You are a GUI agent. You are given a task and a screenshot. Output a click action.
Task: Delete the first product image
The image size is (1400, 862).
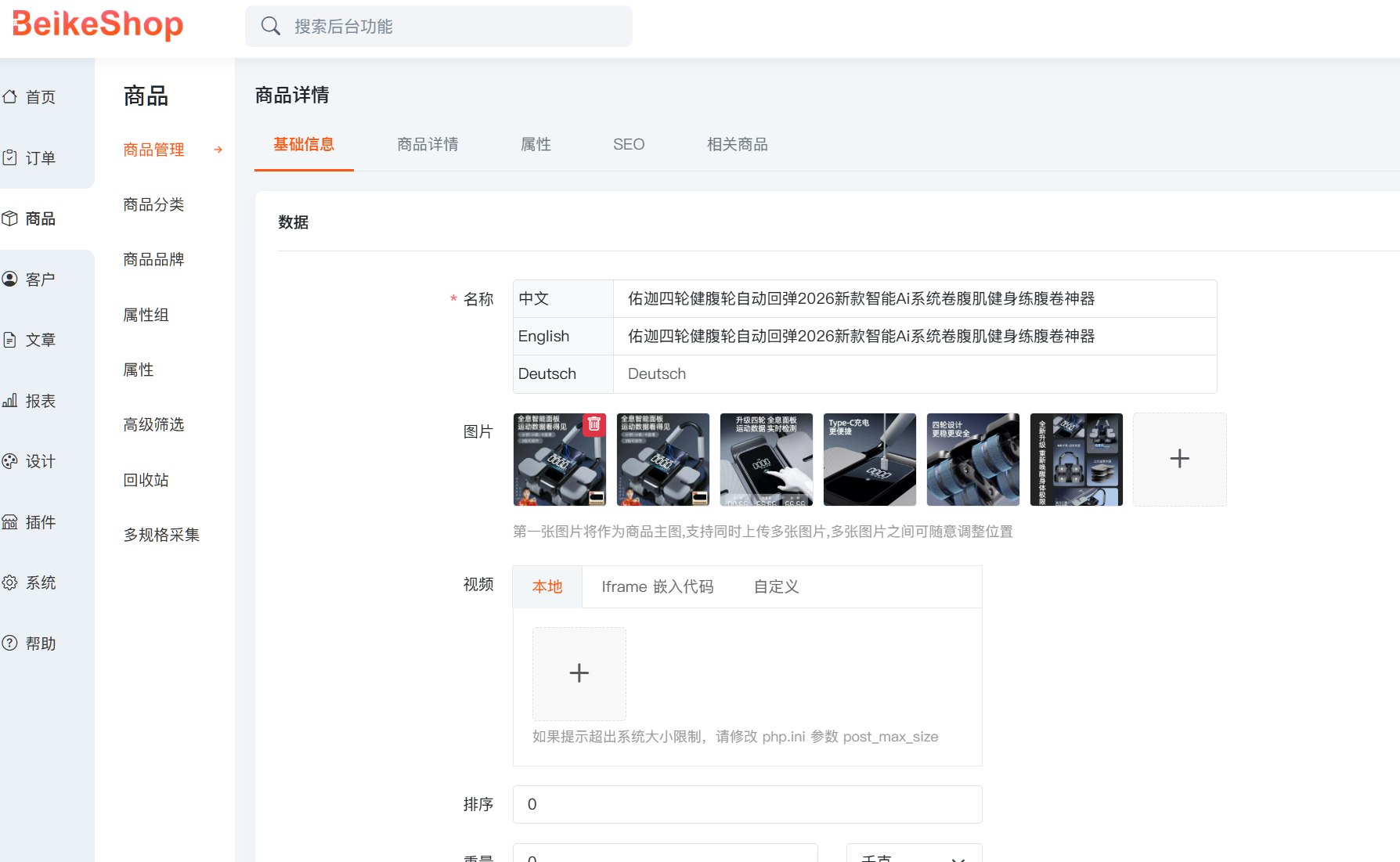tap(594, 424)
